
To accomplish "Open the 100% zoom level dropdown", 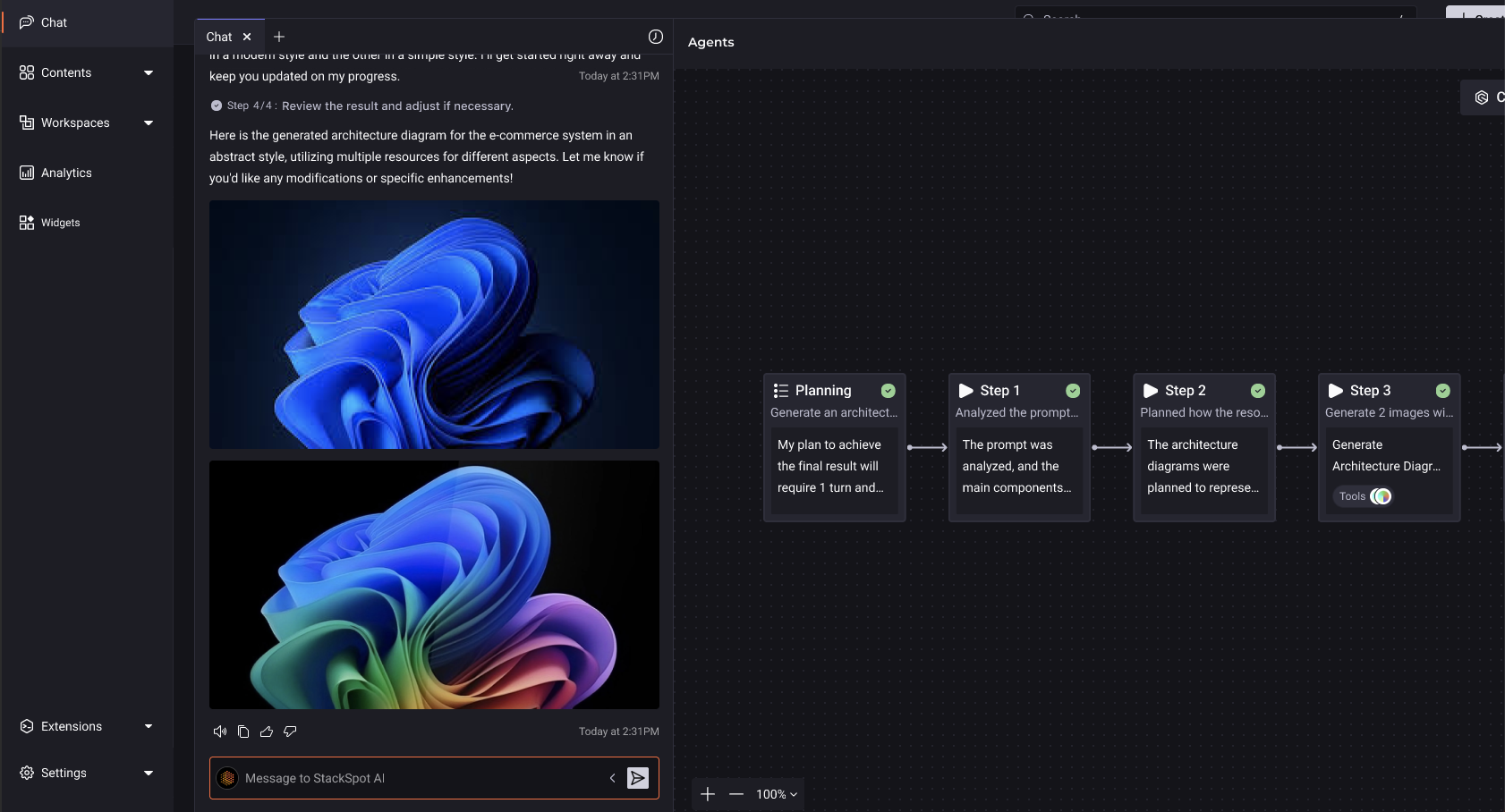I will pos(776,794).
